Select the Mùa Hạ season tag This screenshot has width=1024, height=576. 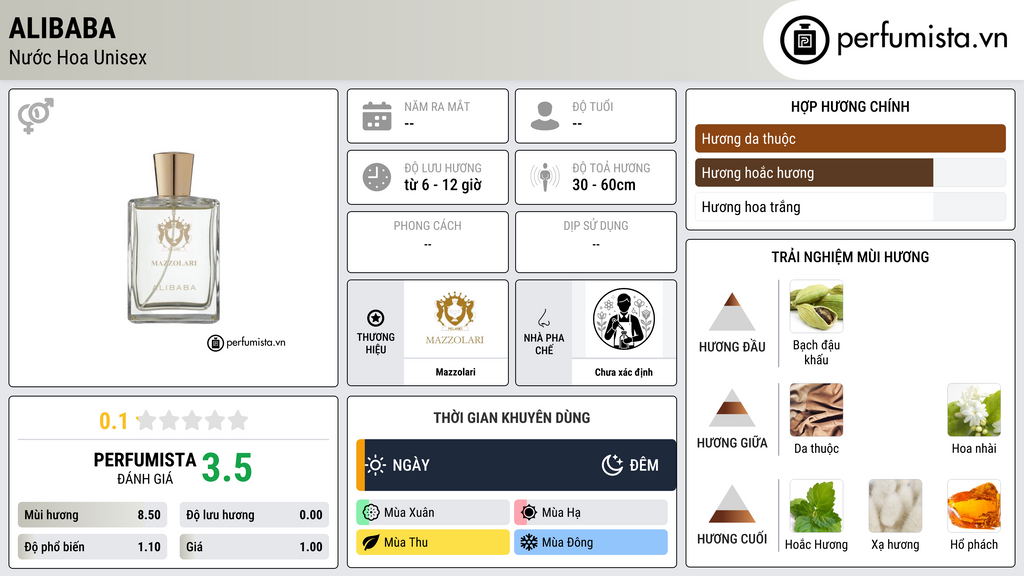[x=591, y=512]
